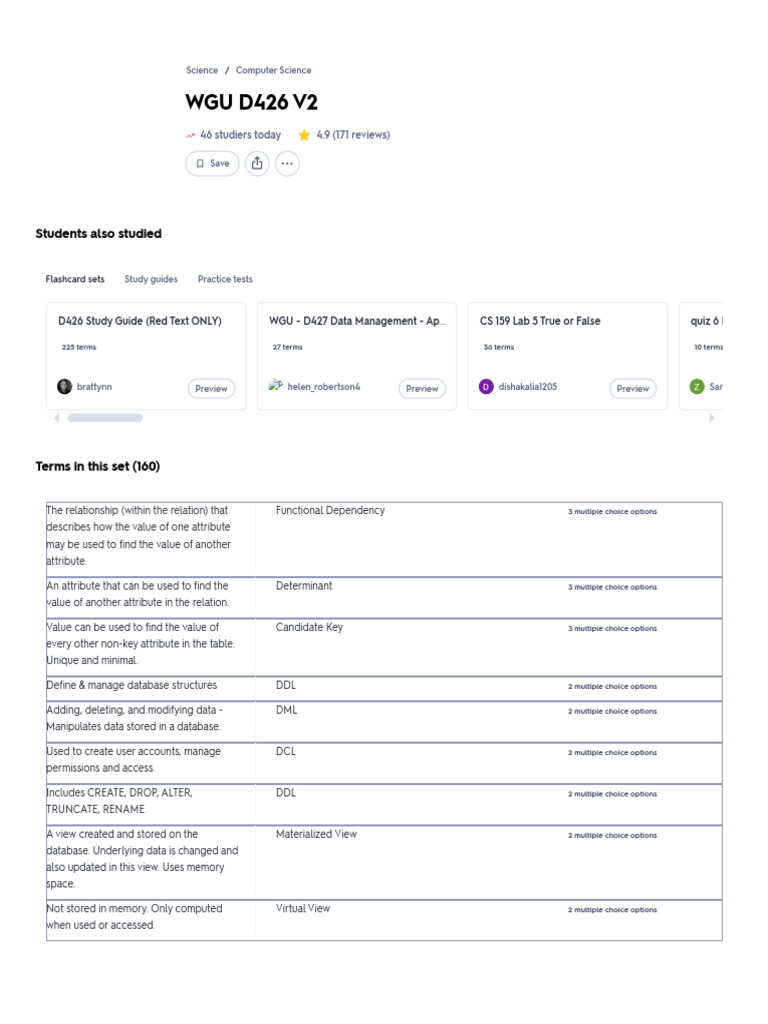Click the Save bookmark button
Viewport: 768px width, 1024px height.
point(212,163)
